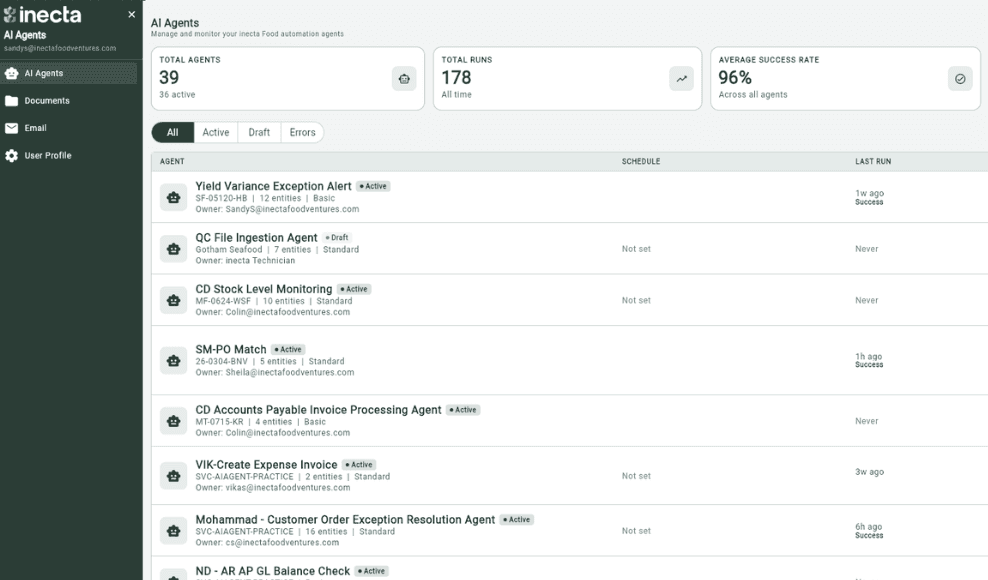This screenshot has height=580, width=988.
Task: Click the robot icon in Total Agents card
Action: point(404,79)
